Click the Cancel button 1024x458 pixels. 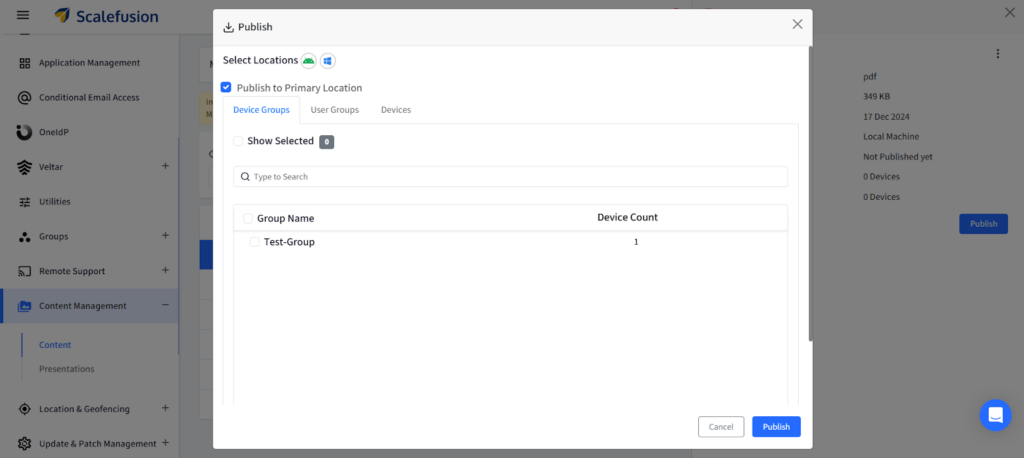pos(721,427)
